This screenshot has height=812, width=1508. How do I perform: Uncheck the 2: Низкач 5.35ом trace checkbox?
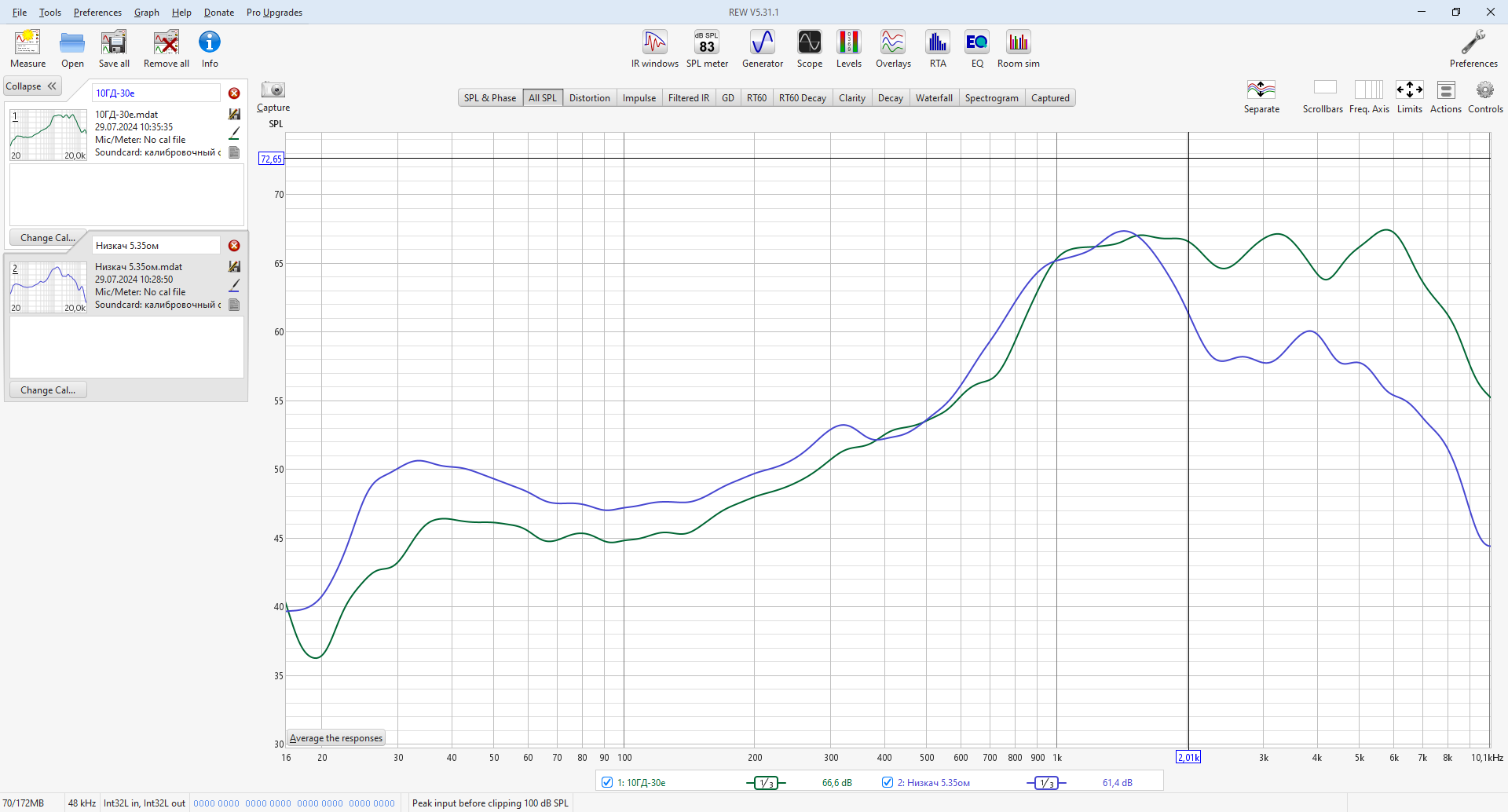tap(888, 782)
